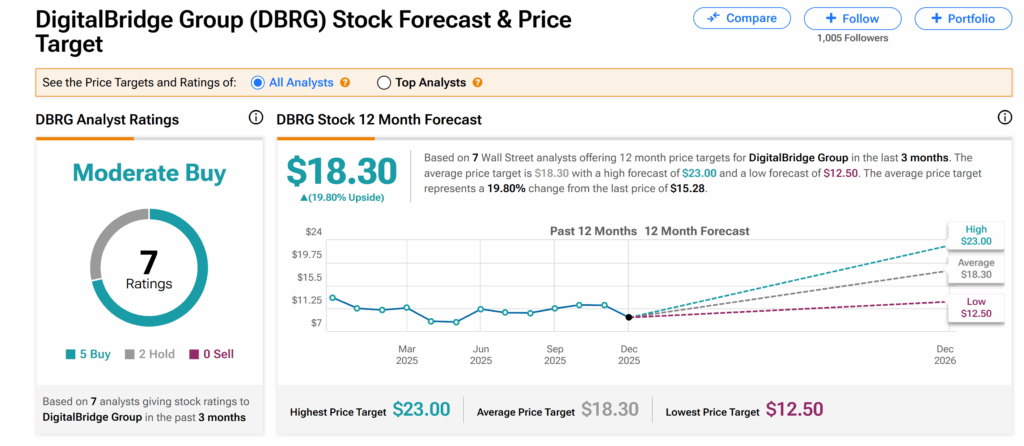Select the All Analysts radio button
Viewport: 1024px width, 446px height.
coord(258,83)
